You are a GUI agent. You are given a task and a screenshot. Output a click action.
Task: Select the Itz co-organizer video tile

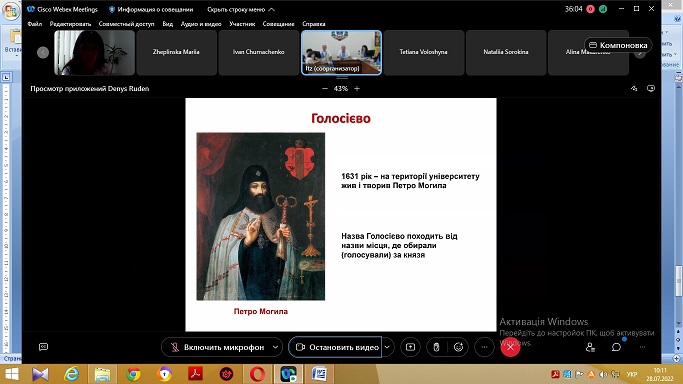tap(342, 53)
